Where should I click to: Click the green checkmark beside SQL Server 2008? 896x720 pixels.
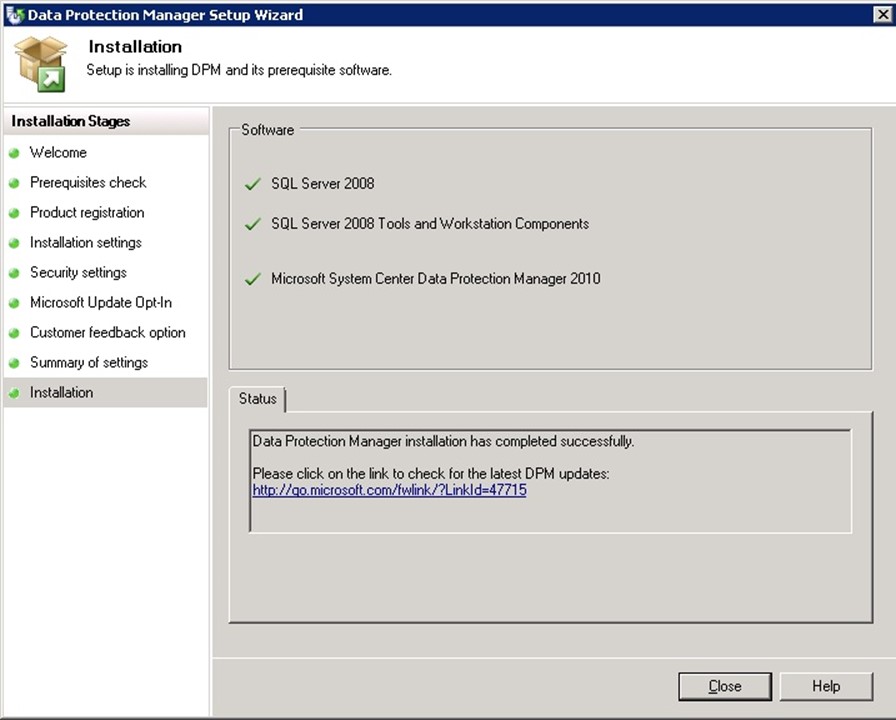(x=252, y=184)
